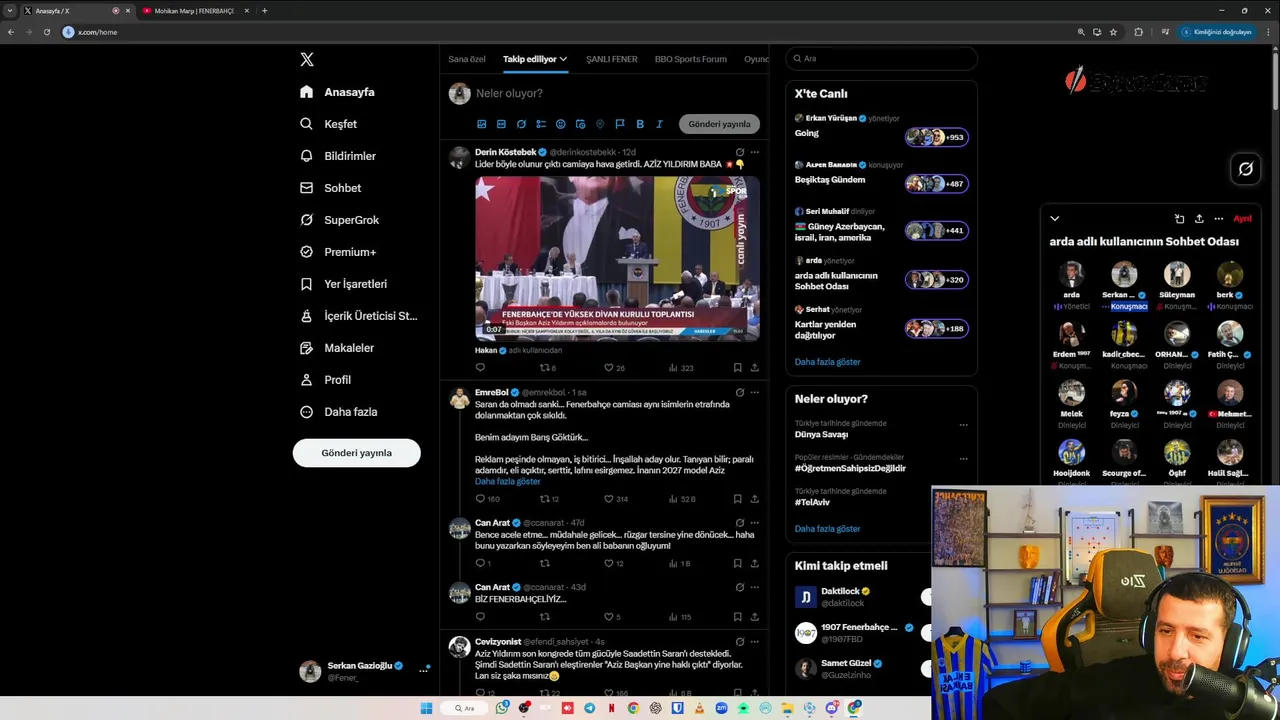Click the Ara search field on X

[881, 59]
